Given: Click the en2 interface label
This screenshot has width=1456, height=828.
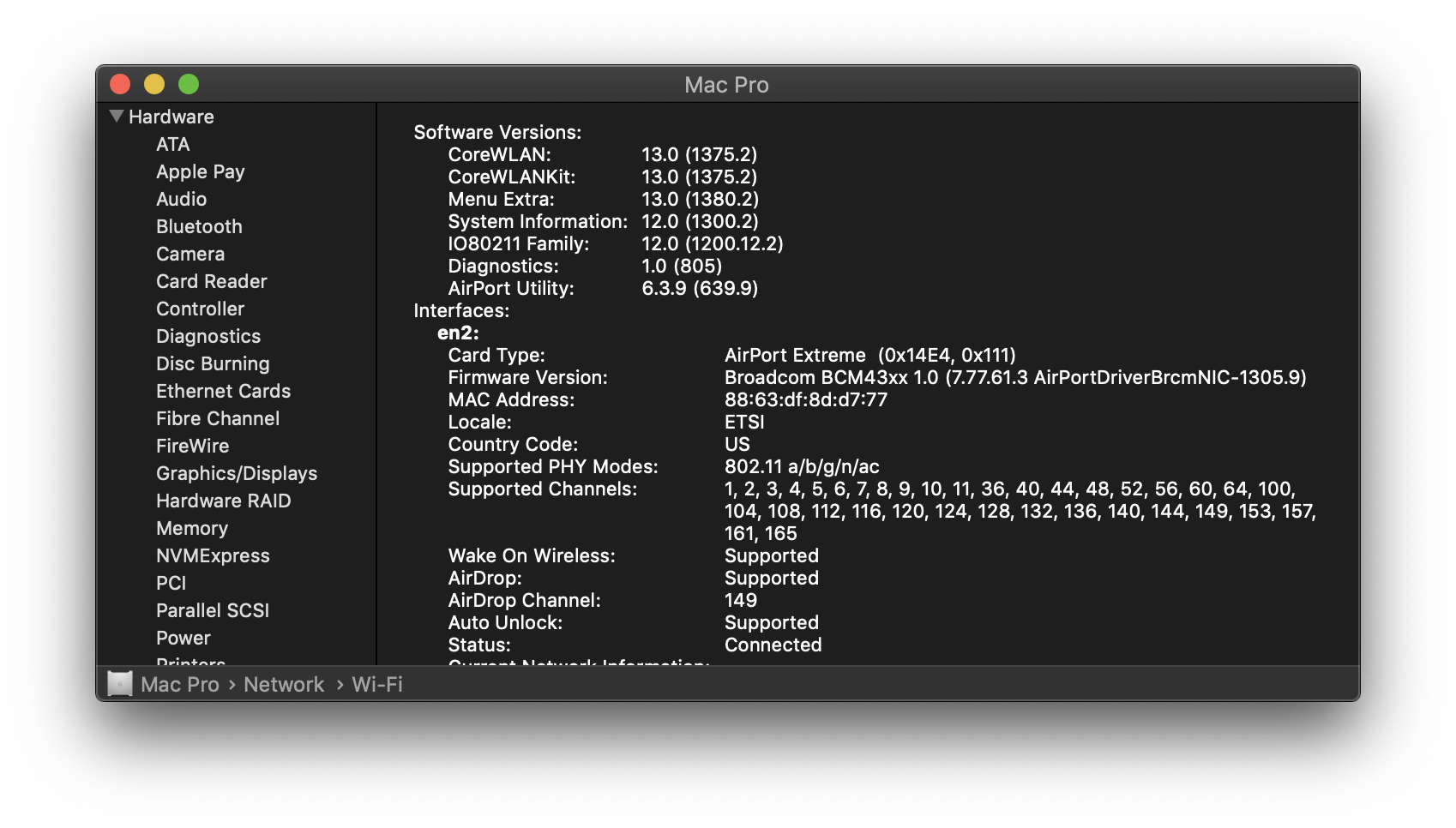Looking at the screenshot, I should [458, 333].
